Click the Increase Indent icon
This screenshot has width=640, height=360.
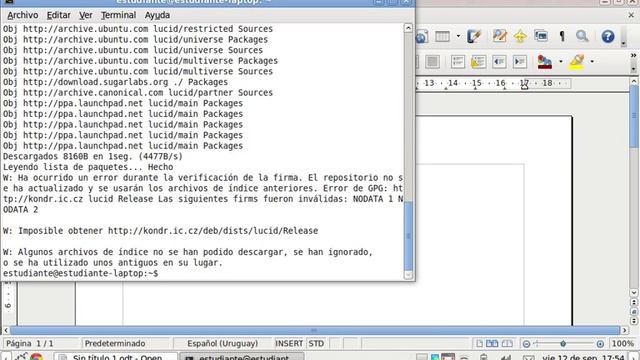coord(520,62)
